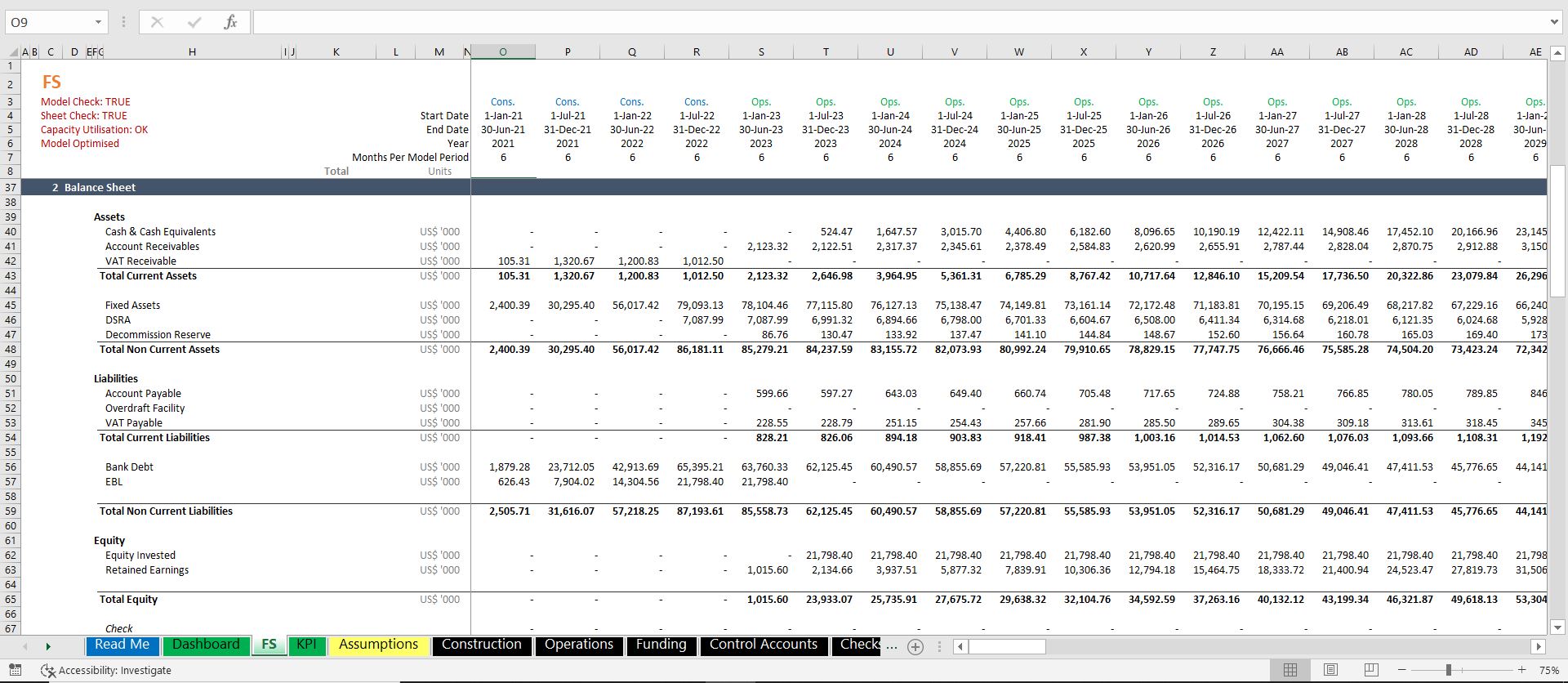Viewport: 1568px width, 683px height.
Task: Click horizontal scrollbar left arrow
Action: tap(961, 646)
